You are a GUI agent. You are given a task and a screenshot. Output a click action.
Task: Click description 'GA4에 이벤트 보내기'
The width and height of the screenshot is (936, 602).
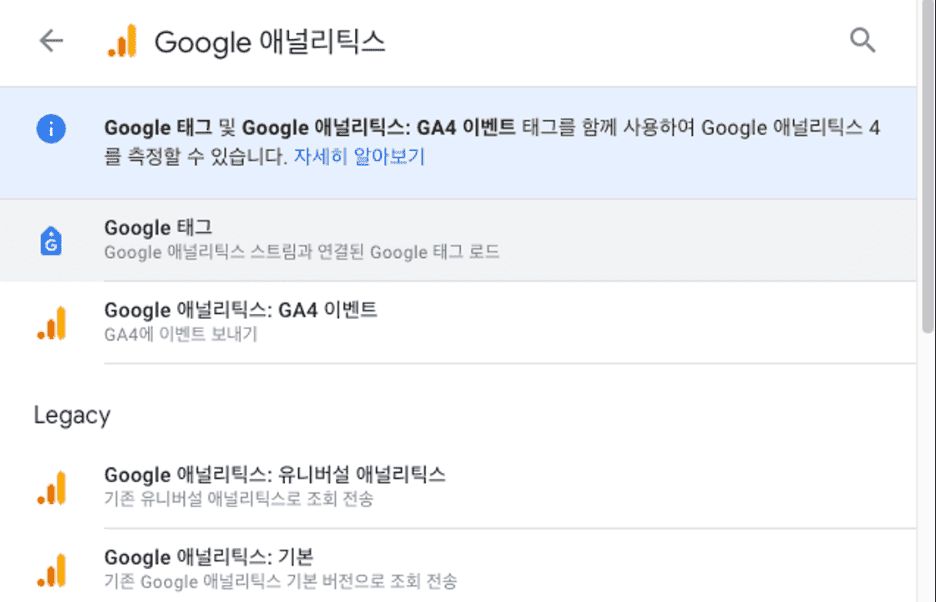pyautogui.click(x=180, y=334)
